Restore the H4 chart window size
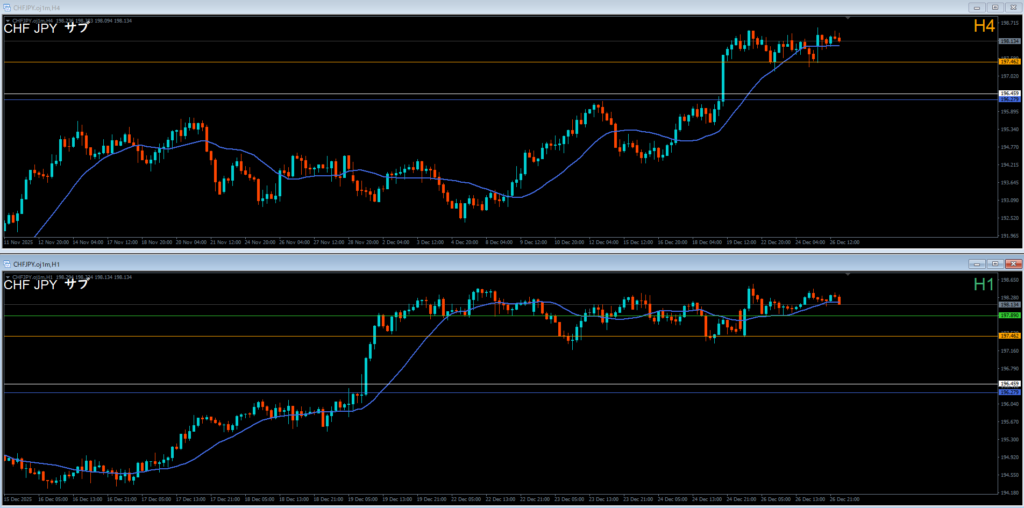 pyautogui.click(x=995, y=6)
